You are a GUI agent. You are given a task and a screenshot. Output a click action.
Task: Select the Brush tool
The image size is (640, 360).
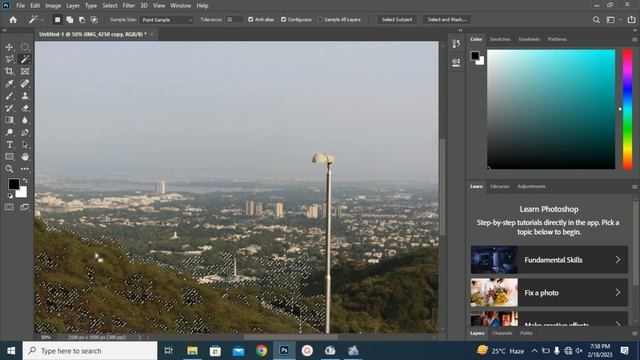pyautogui.click(x=9, y=96)
